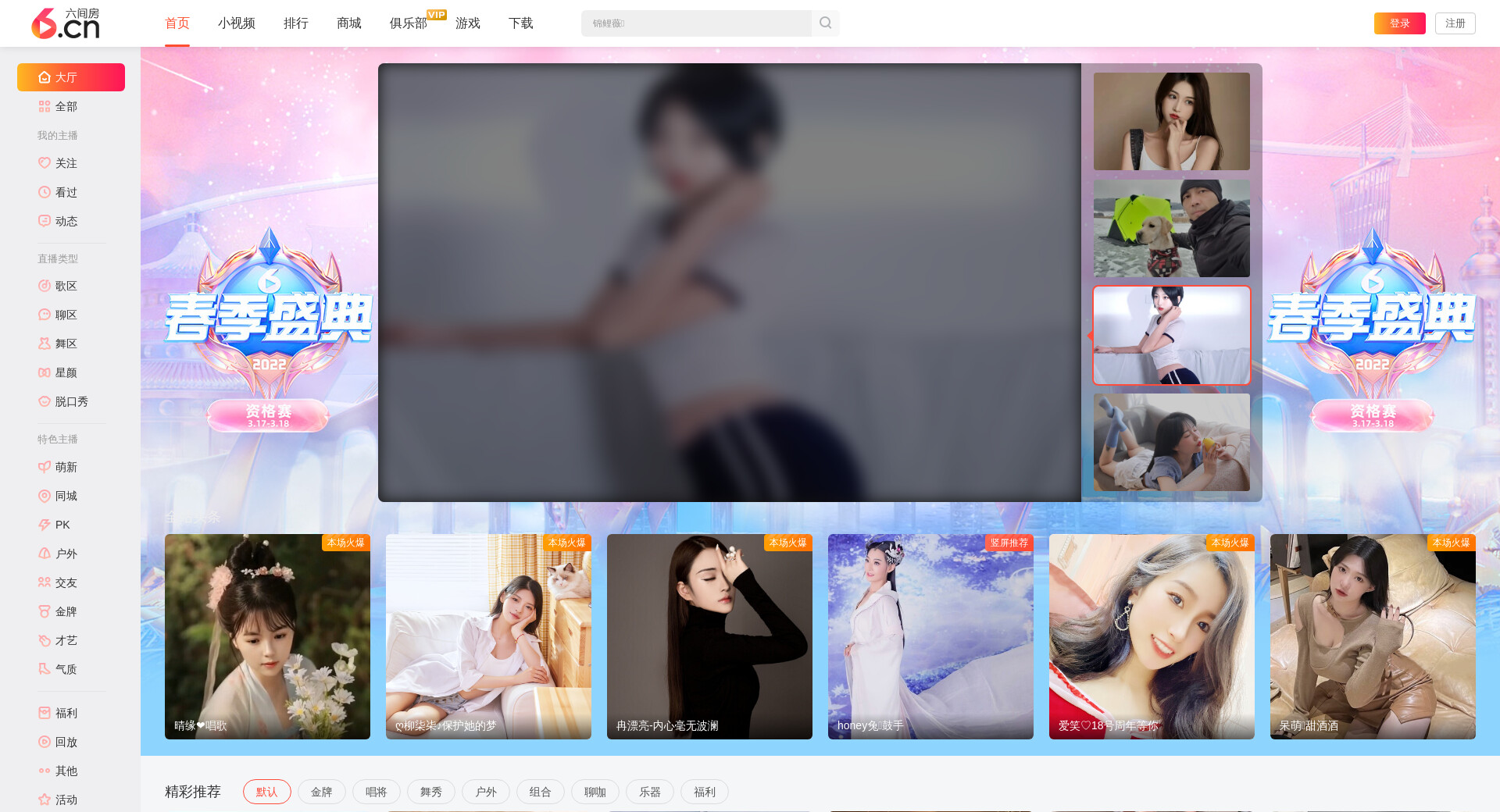
Task: Click the tent icon beside 户外
Action: [x=45, y=554]
